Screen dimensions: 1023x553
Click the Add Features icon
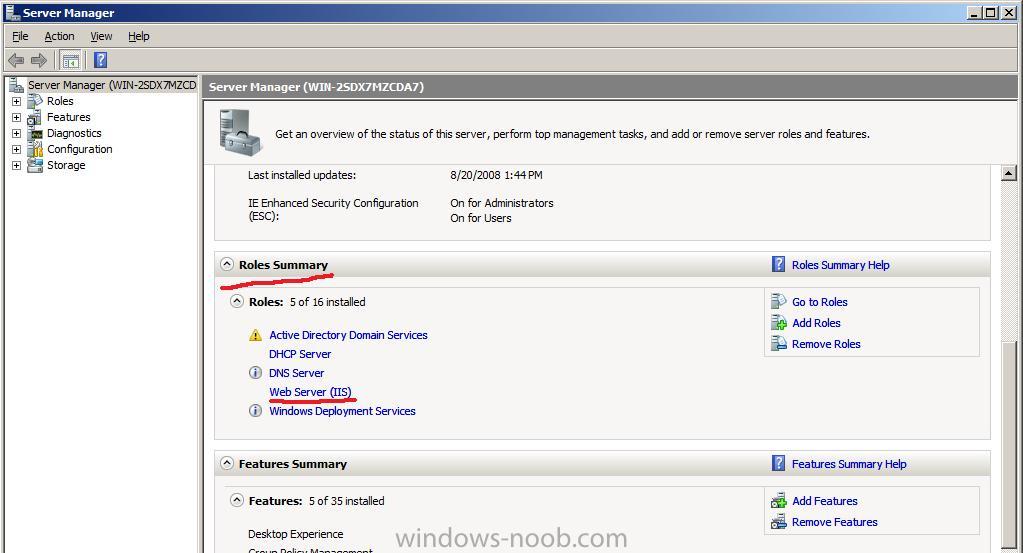pyautogui.click(x=778, y=500)
